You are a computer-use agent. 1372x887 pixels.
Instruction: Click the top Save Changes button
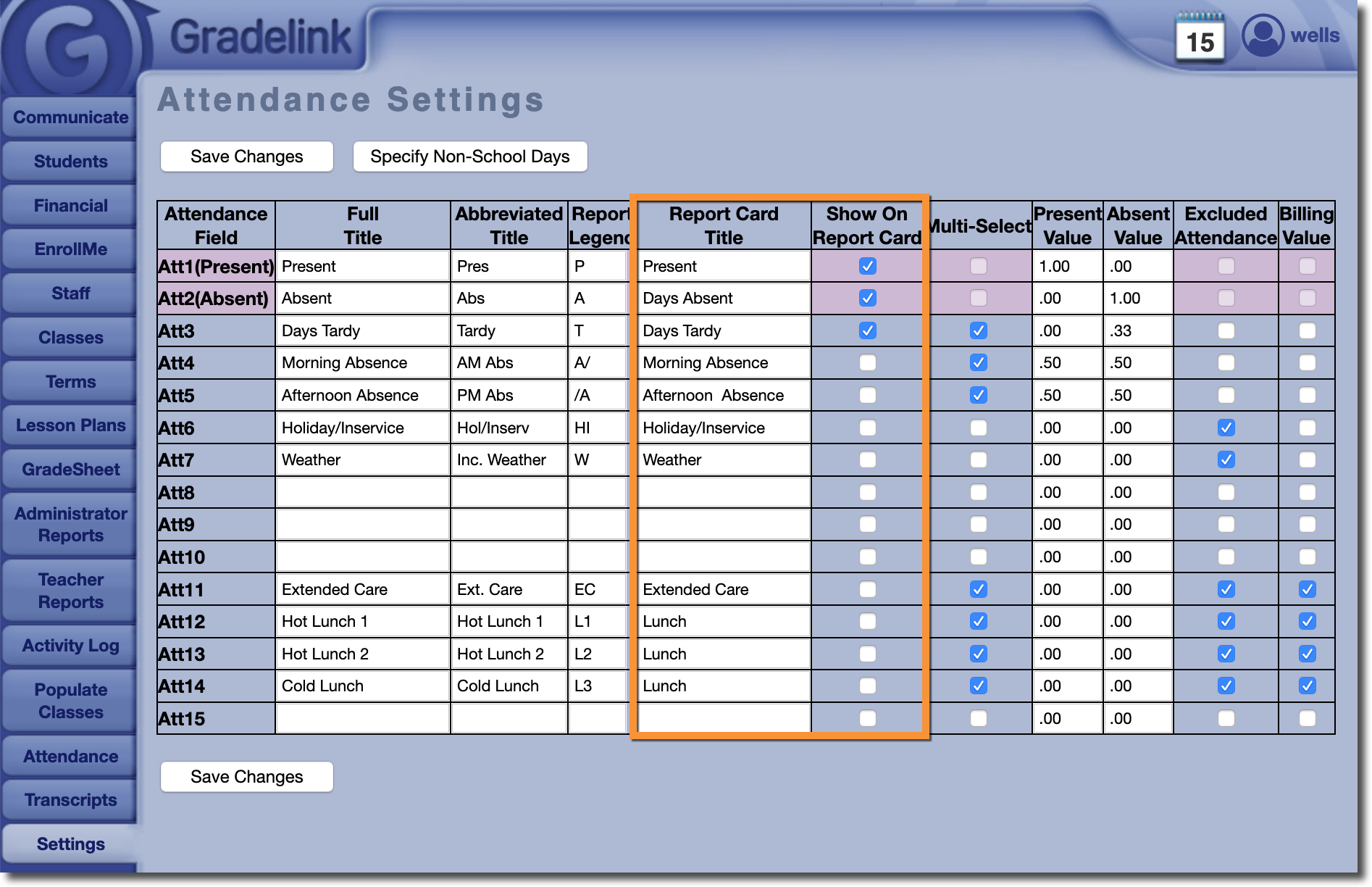pyautogui.click(x=246, y=157)
